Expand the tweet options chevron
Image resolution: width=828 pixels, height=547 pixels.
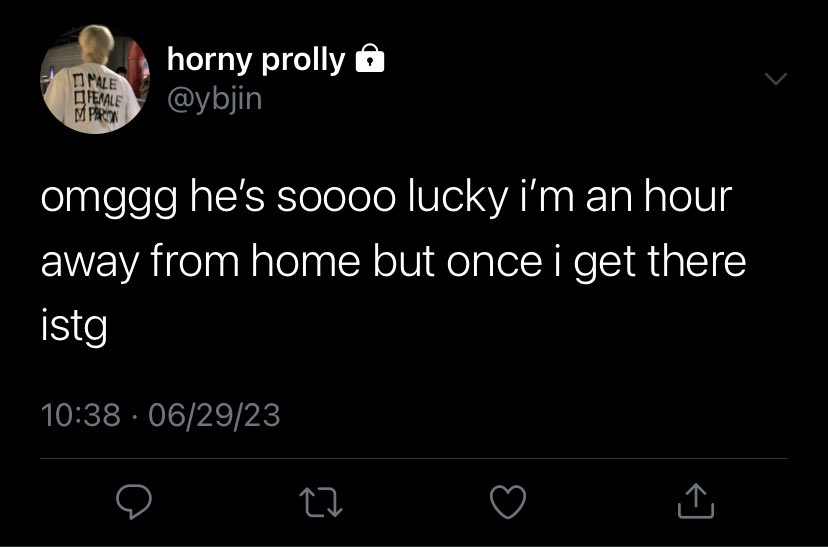776,79
